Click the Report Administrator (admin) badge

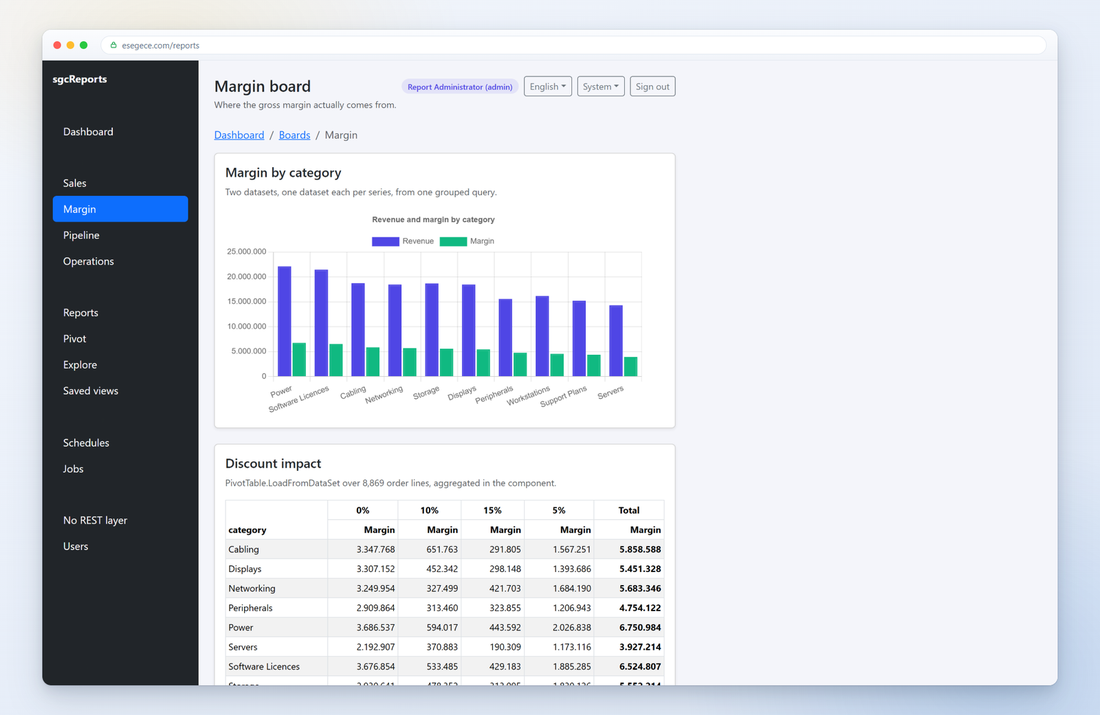pyautogui.click(x=460, y=87)
